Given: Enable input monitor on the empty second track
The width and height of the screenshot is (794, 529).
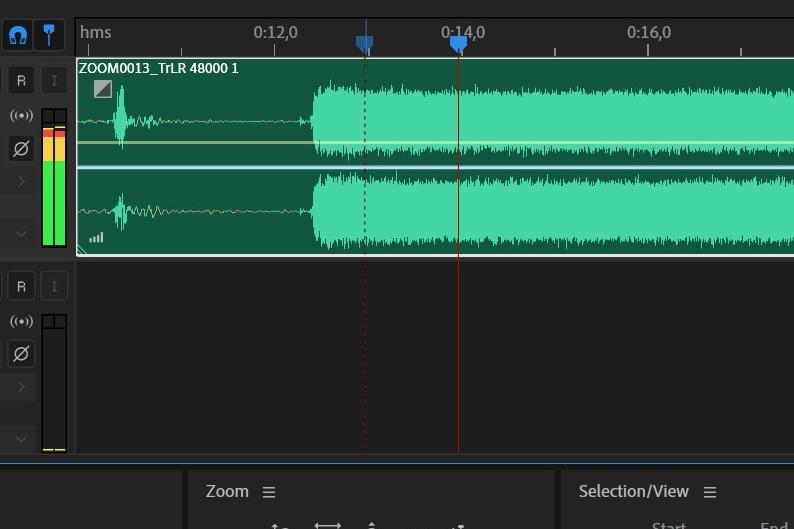Looking at the screenshot, I should coord(54,287).
